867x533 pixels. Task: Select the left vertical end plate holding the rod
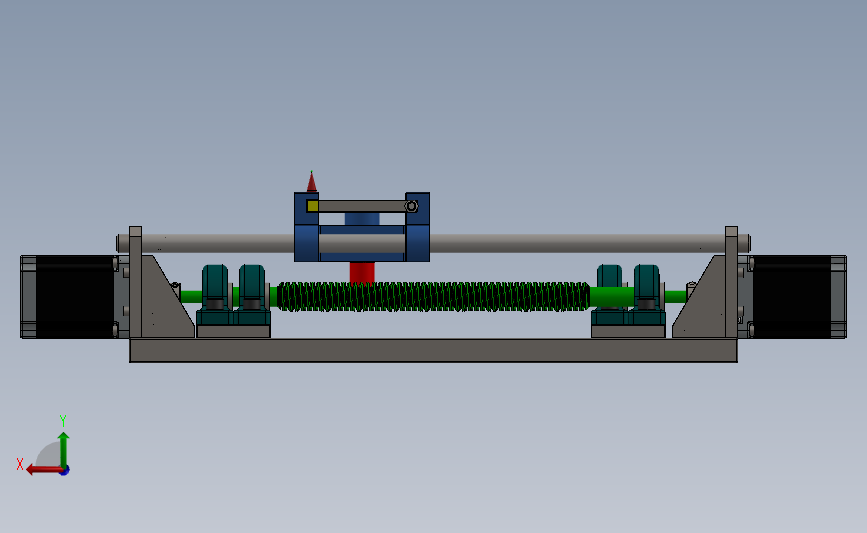tap(135, 282)
